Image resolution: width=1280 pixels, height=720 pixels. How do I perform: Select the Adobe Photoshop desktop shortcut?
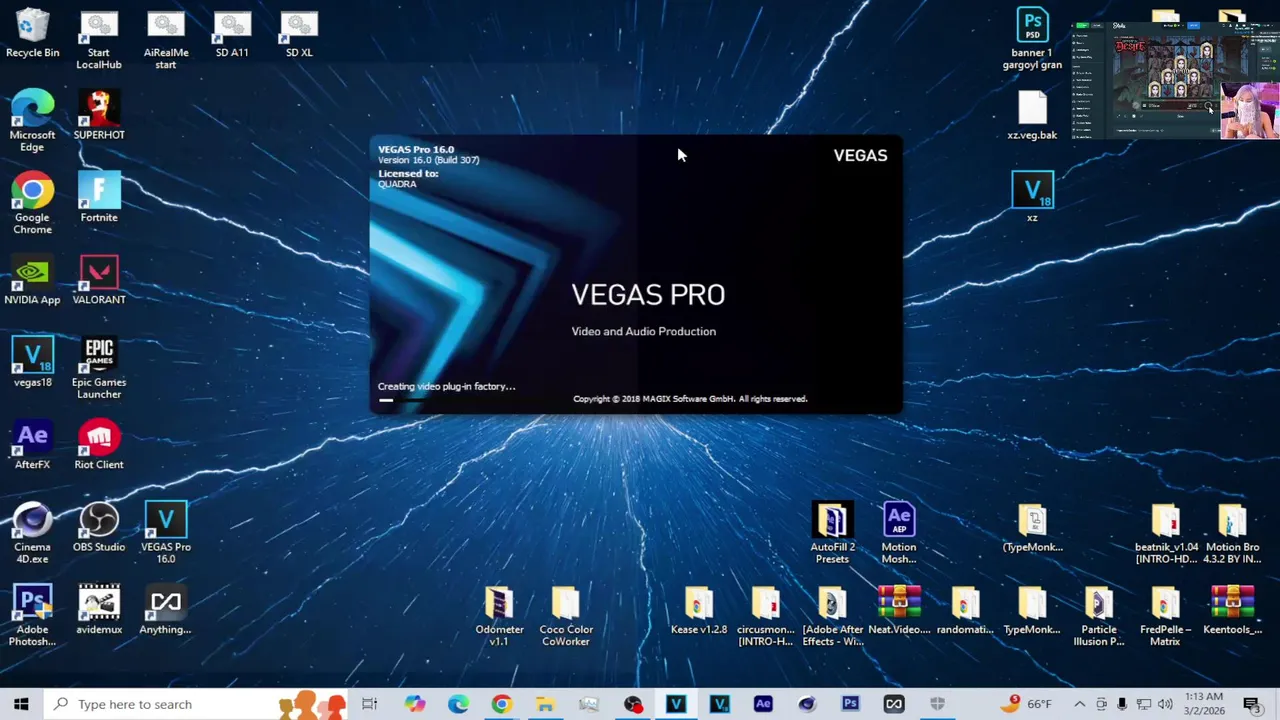click(x=32, y=615)
